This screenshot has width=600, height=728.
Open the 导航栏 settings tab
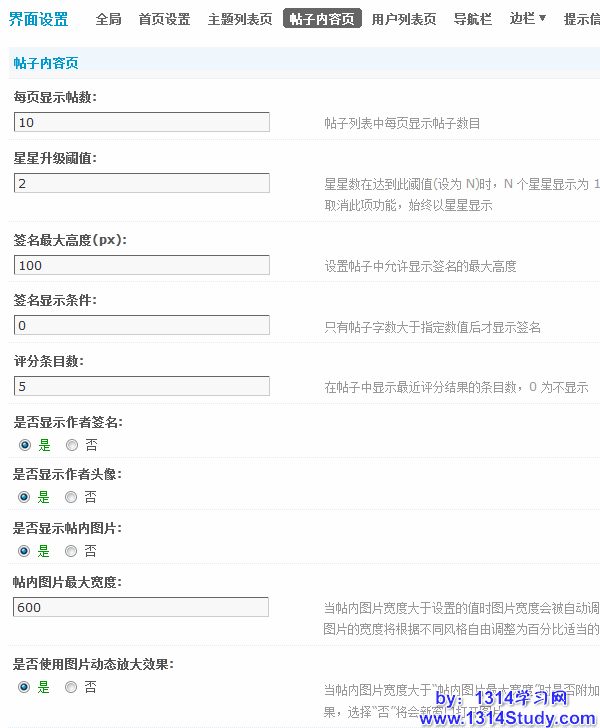tap(472, 19)
